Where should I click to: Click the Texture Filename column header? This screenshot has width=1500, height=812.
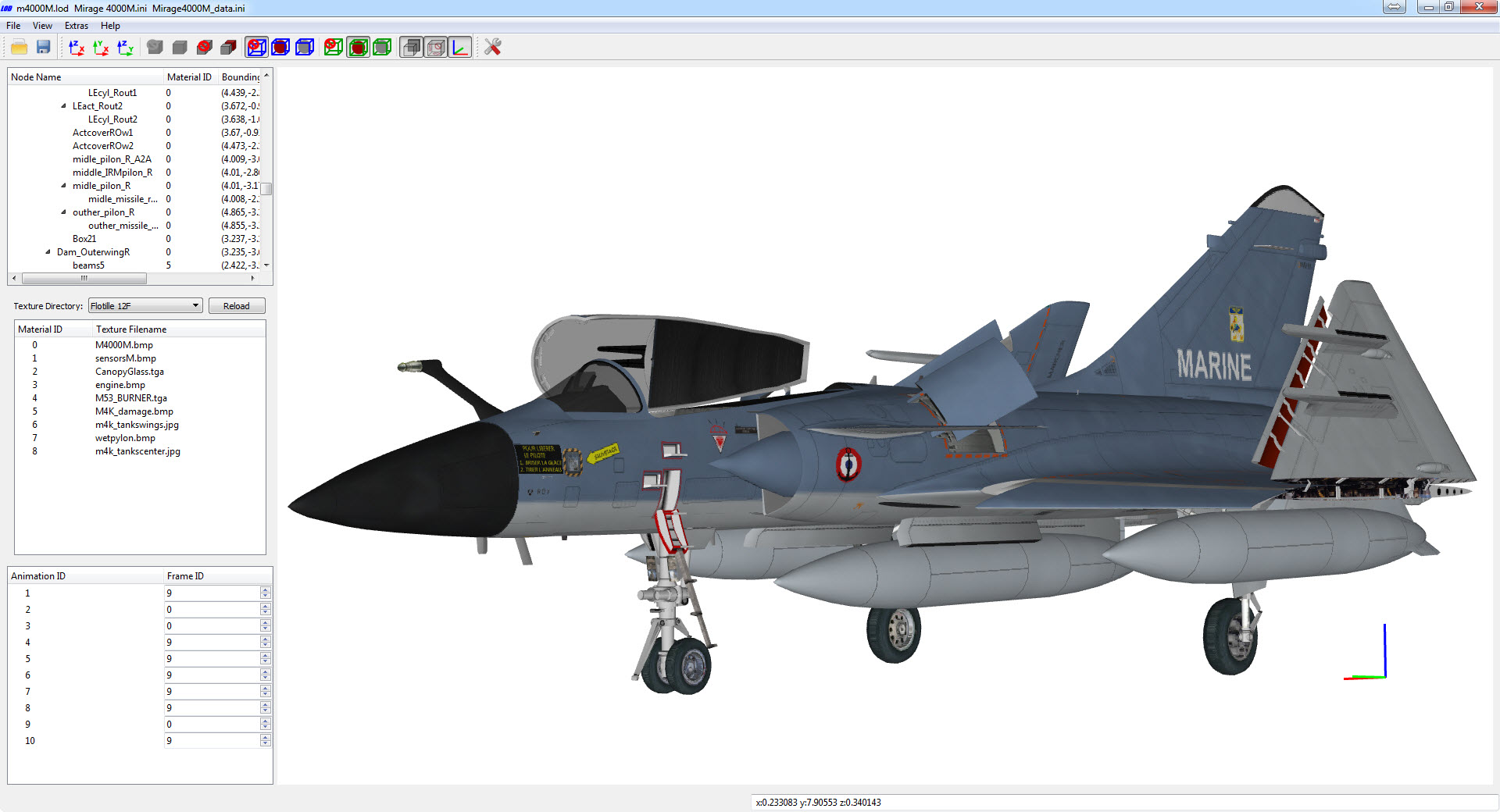[179, 329]
